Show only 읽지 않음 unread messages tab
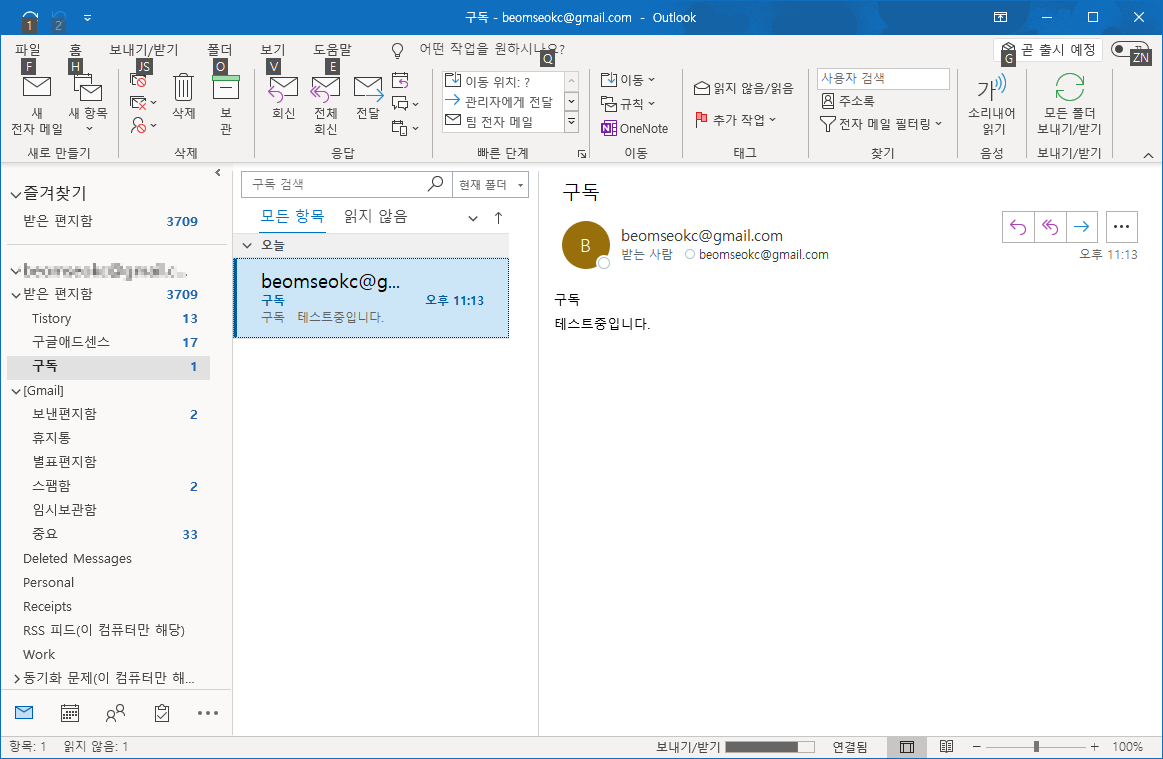The image size is (1163, 759). (x=375, y=217)
